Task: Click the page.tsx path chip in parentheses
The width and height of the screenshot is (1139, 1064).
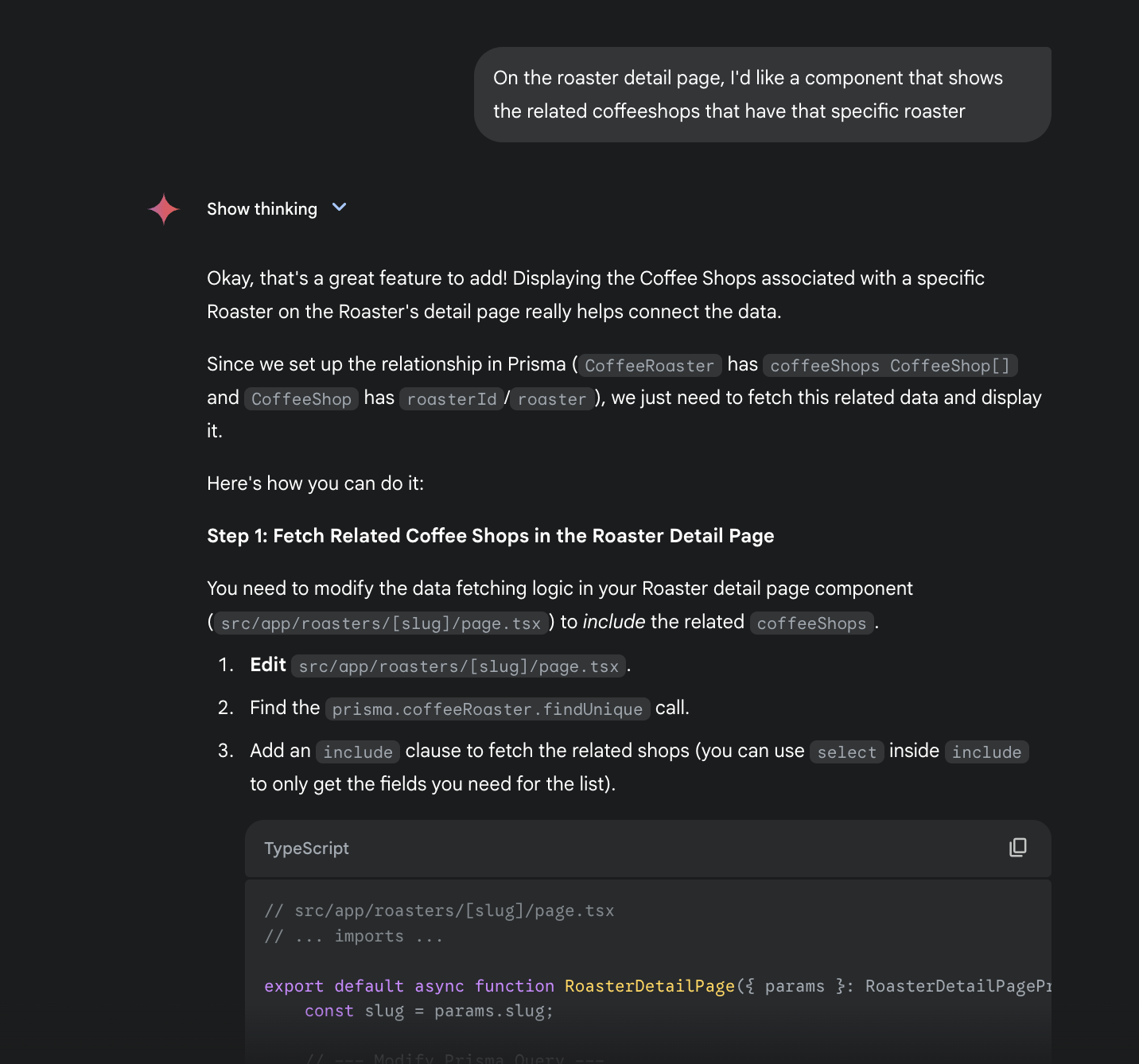Action: (x=381, y=623)
